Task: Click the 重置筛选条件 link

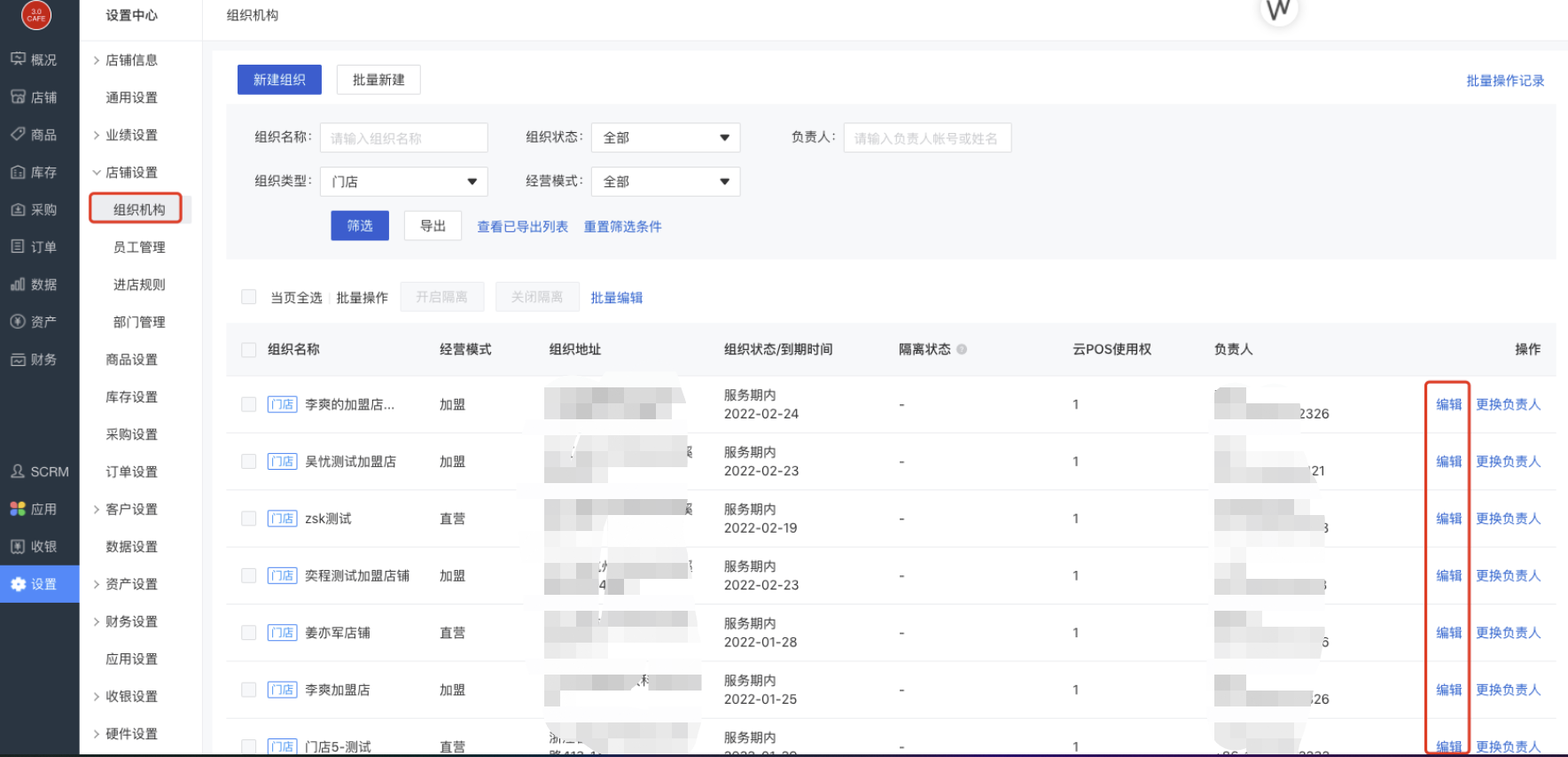Action: pyautogui.click(x=622, y=226)
